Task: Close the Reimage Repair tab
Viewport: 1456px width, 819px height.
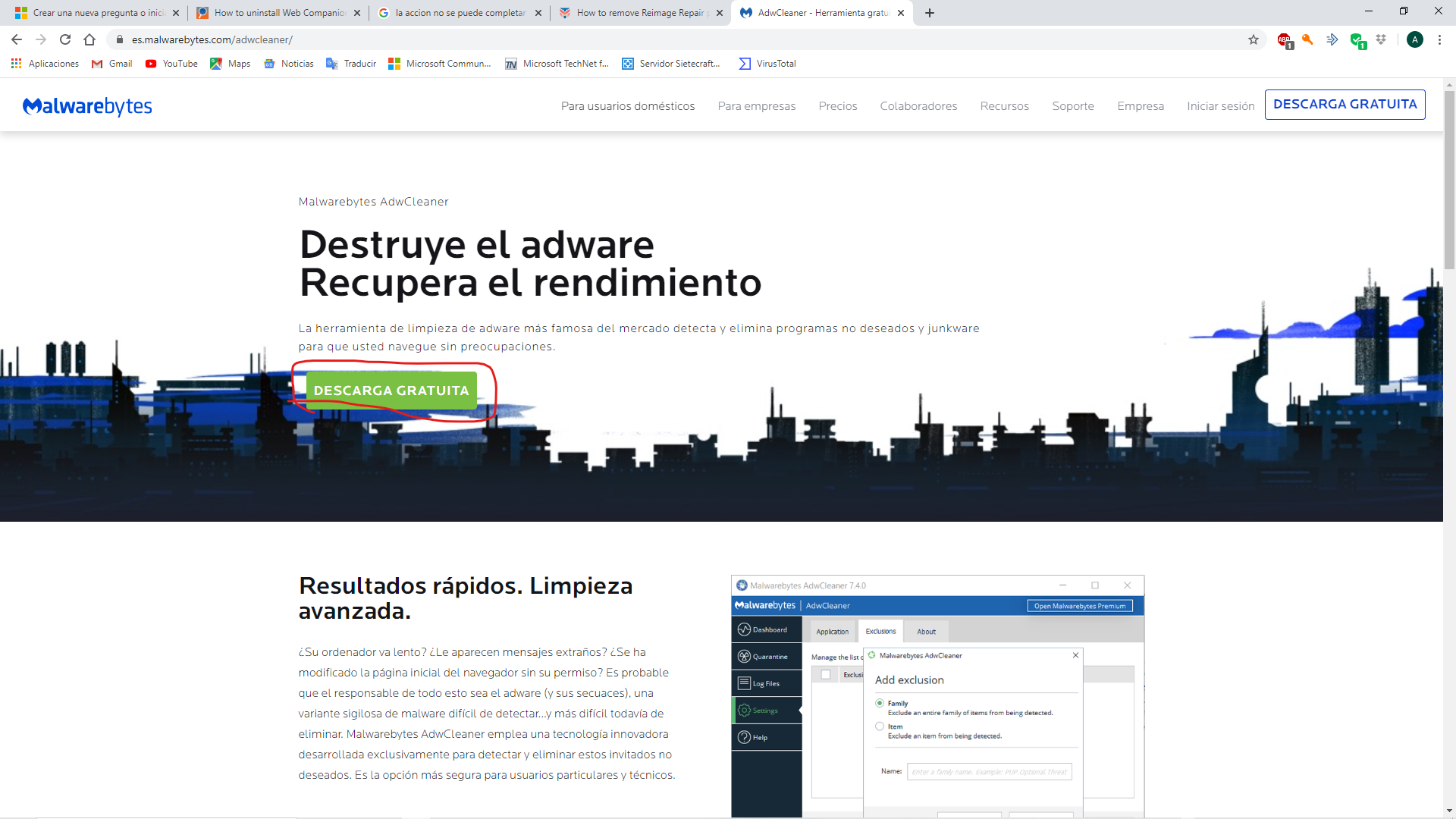Action: point(720,13)
